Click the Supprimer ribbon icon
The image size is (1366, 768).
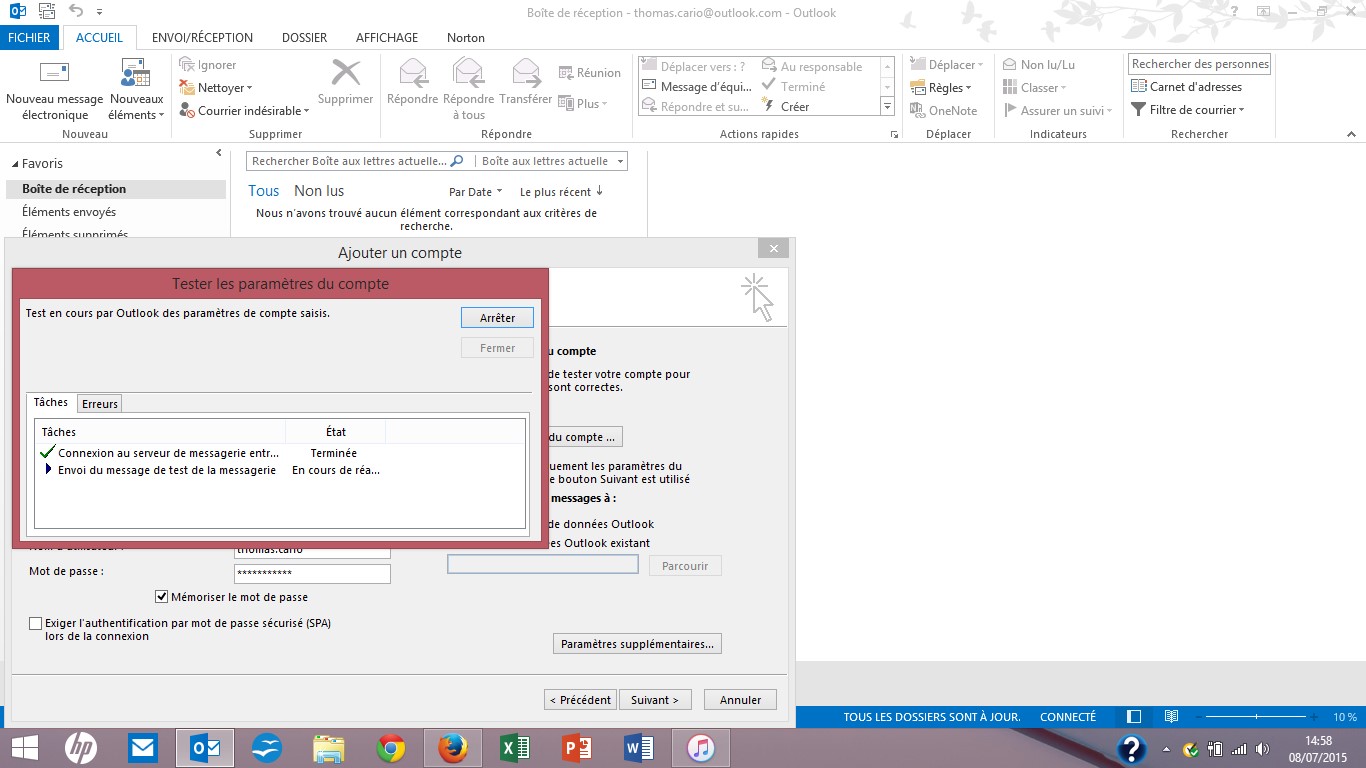345,75
